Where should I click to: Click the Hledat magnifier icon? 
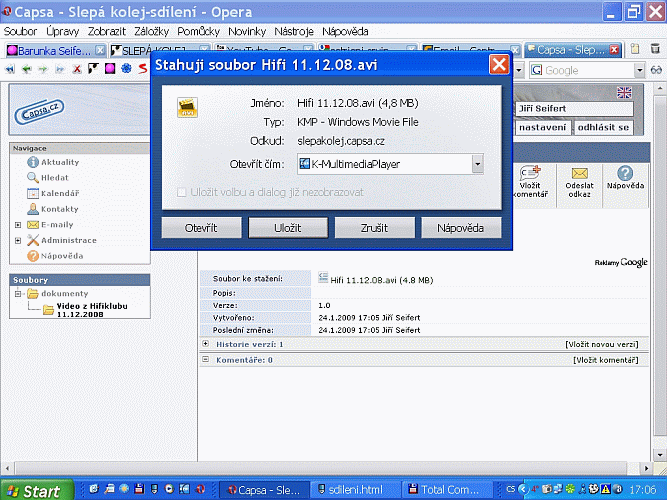click(x=33, y=177)
